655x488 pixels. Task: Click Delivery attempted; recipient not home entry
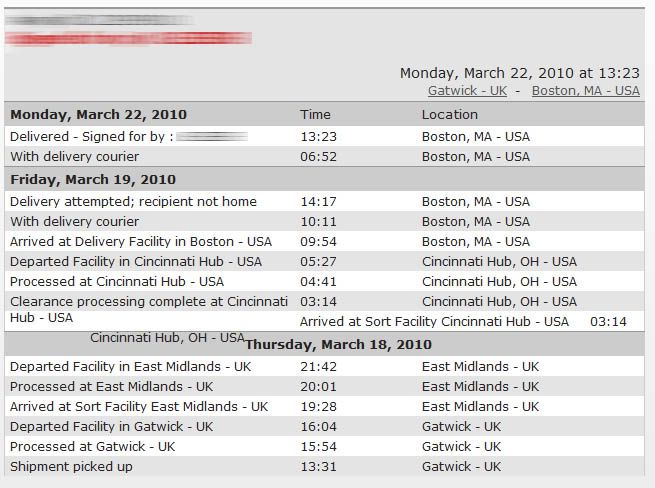pos(133,201)
